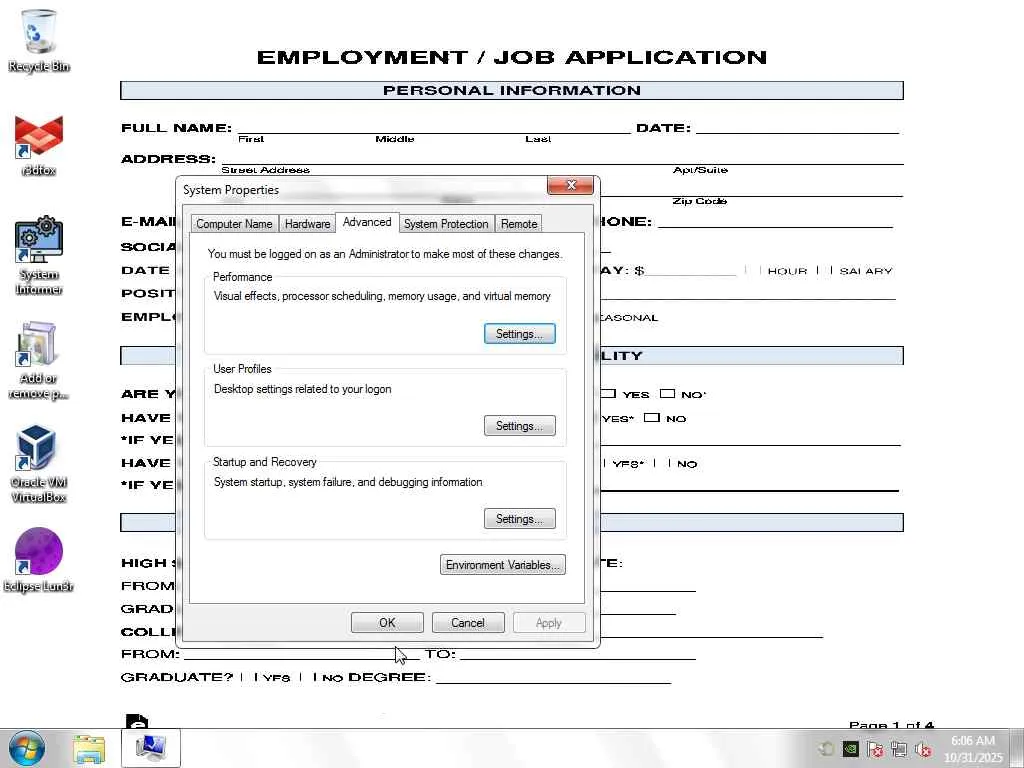Click the Show desktop strip
This screenshot has height=768, width=1024.
(x=1018, y=748)
